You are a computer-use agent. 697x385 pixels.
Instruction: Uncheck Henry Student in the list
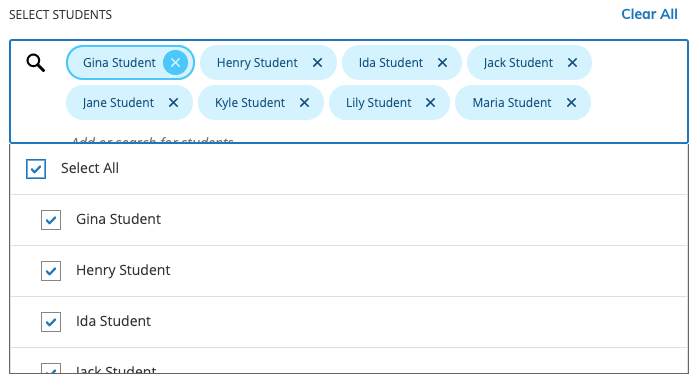51,271
